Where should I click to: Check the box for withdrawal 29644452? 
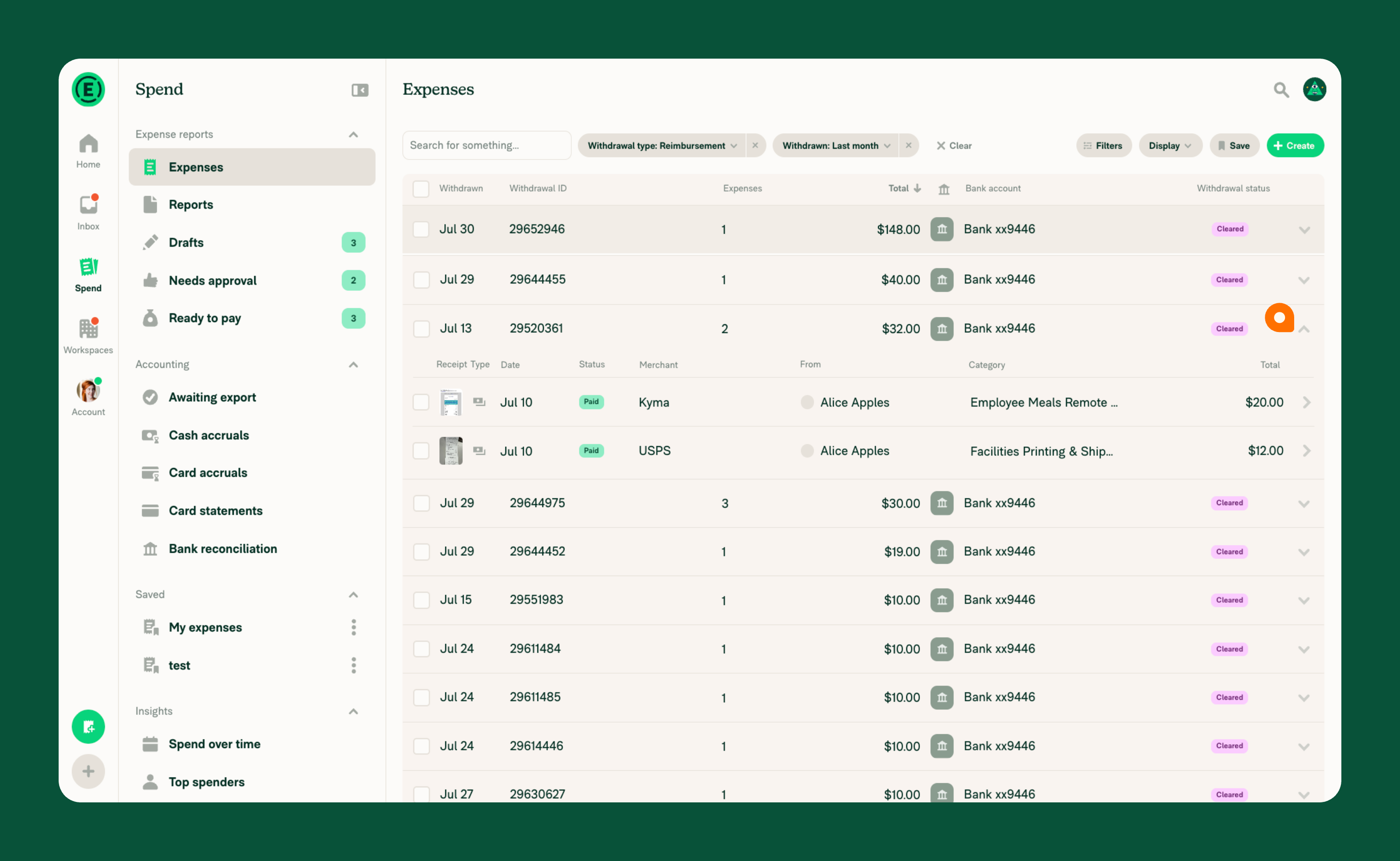tap(421, 552)
